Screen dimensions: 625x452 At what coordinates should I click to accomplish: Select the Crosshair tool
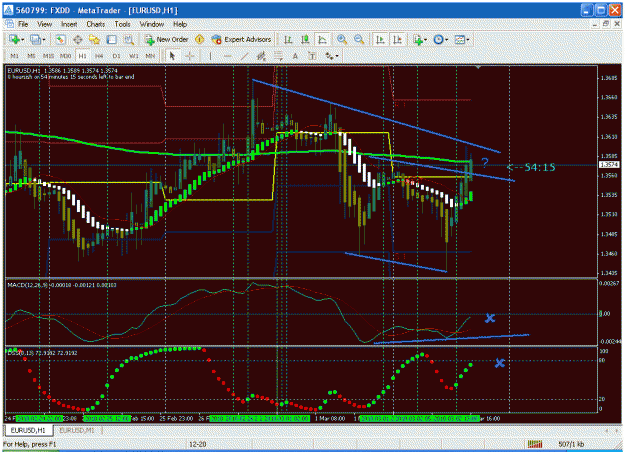coord(190,56)
